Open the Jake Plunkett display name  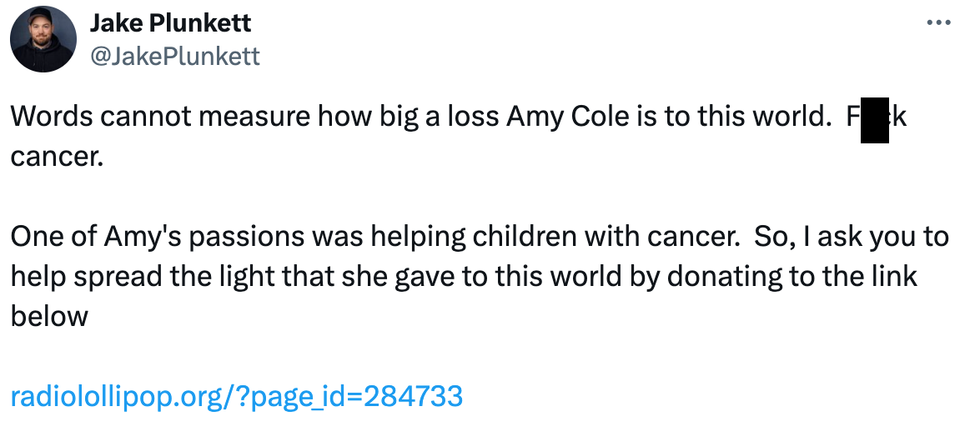[170, 23]
